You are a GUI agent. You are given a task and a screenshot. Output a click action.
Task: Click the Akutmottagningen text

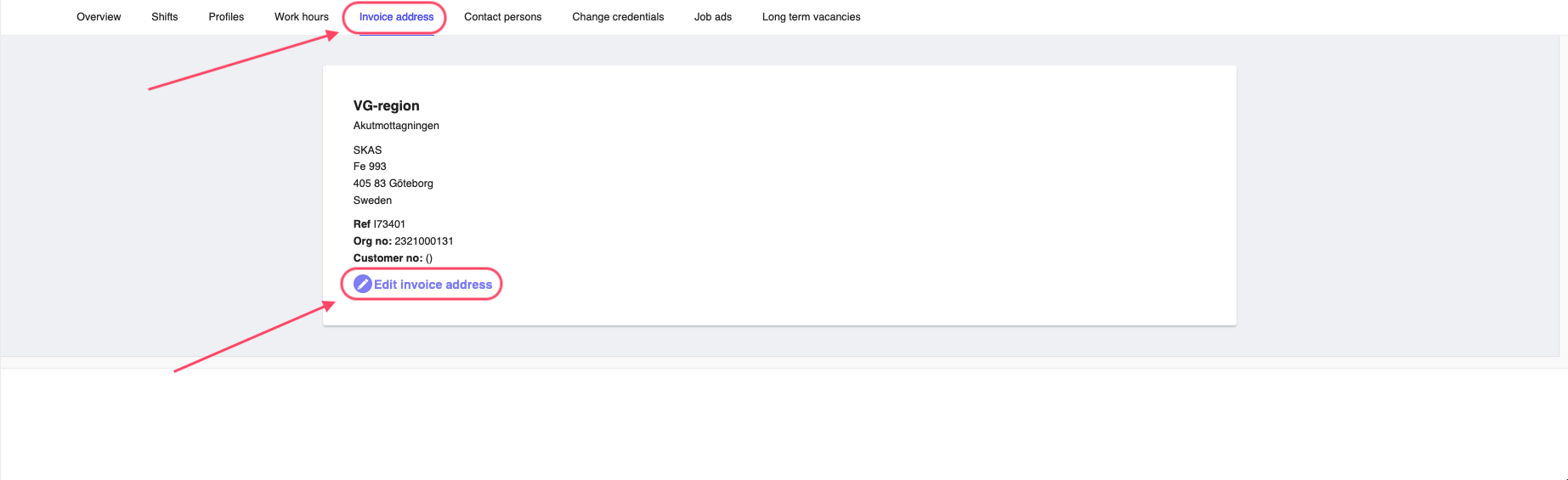pyautogui.click(x=396, y=126)
